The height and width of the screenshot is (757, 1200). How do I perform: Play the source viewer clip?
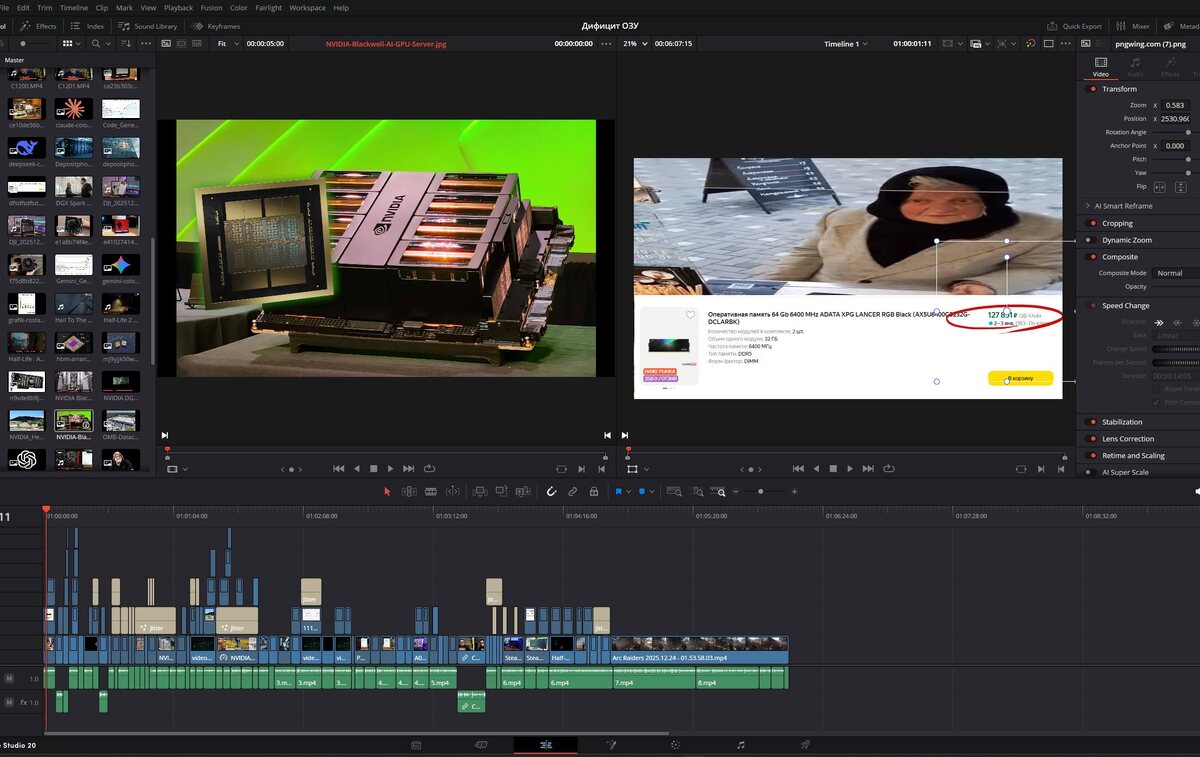[390, 468]
